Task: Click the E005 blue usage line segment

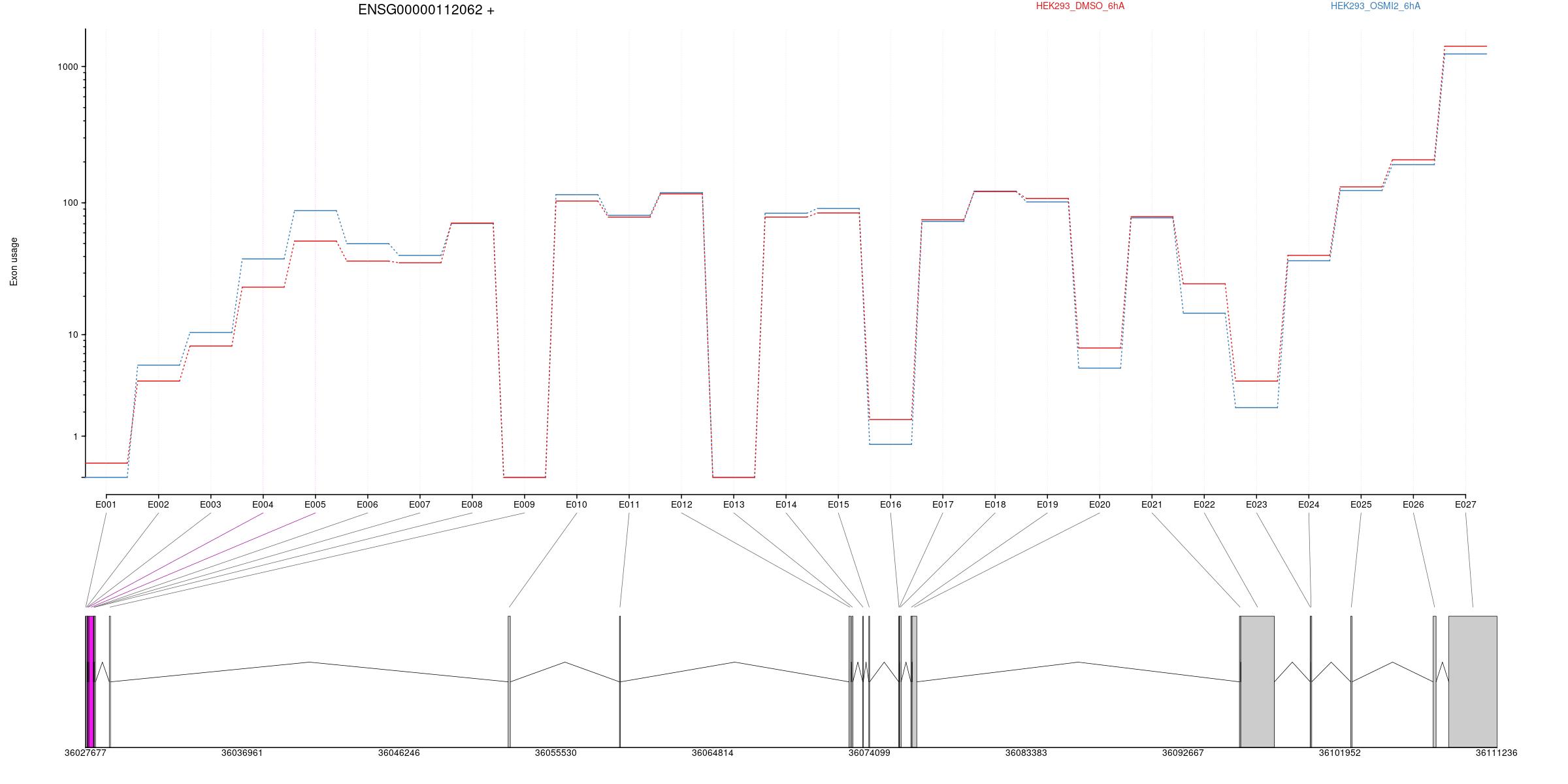Action: 316,210
